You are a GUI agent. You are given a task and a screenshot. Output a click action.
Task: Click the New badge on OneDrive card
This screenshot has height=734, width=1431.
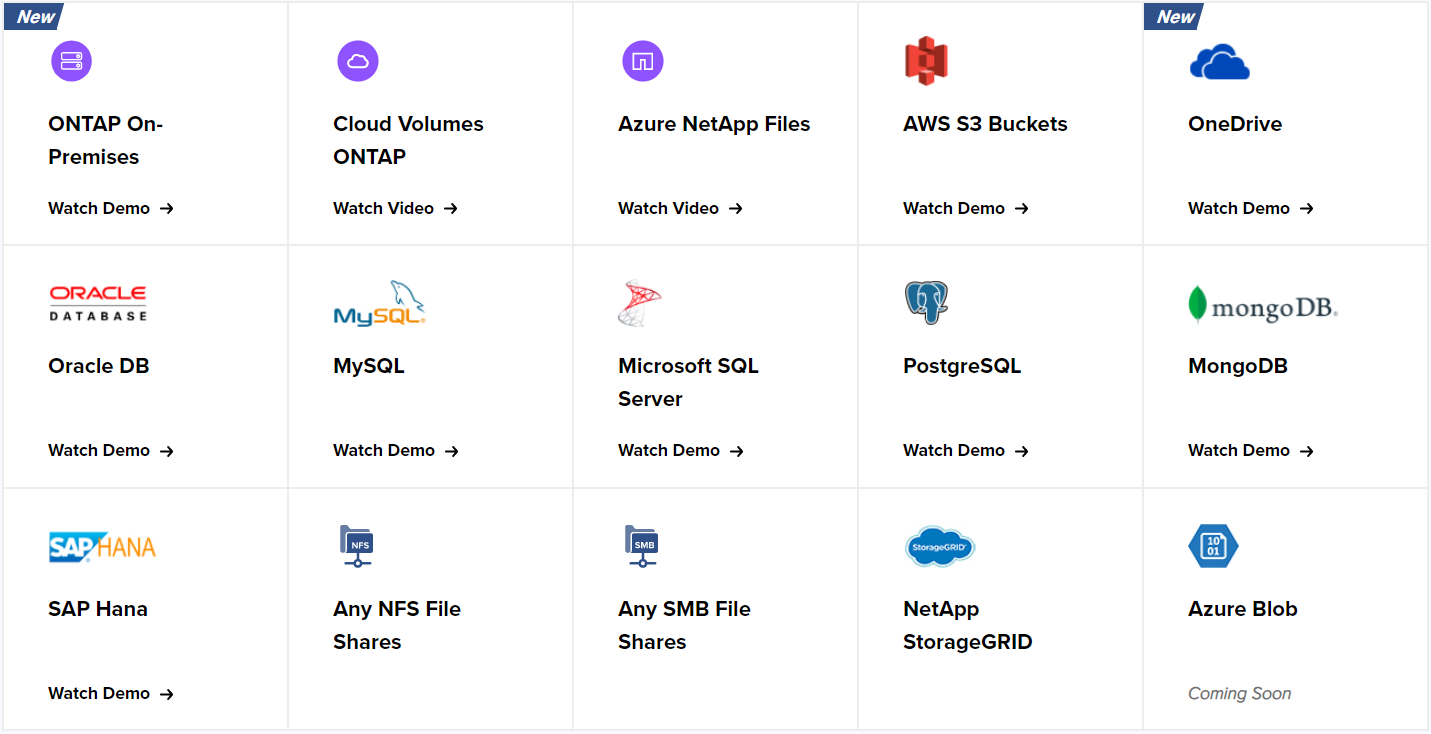coord(1174,16)
